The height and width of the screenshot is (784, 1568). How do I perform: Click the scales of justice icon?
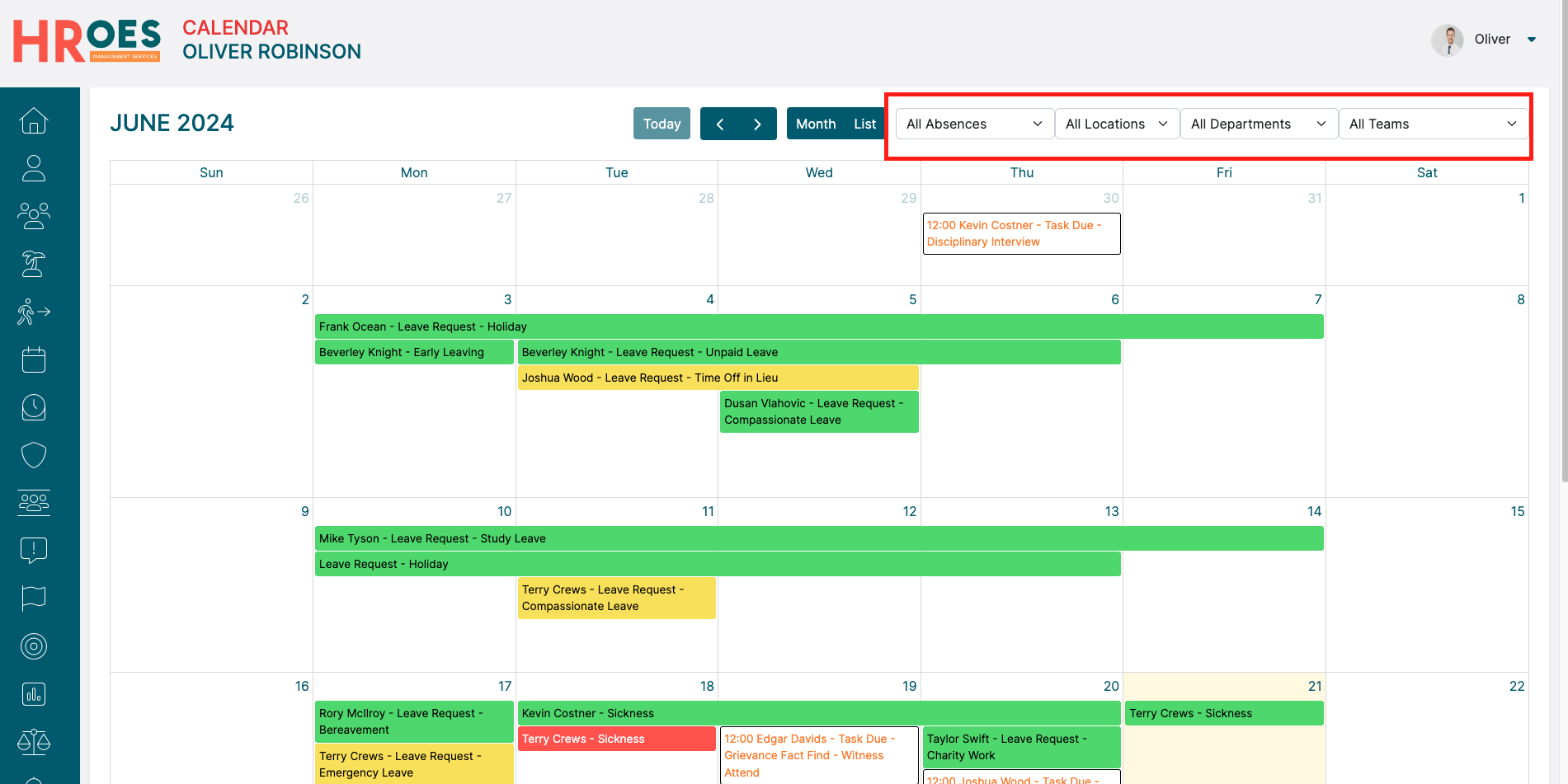34,742
